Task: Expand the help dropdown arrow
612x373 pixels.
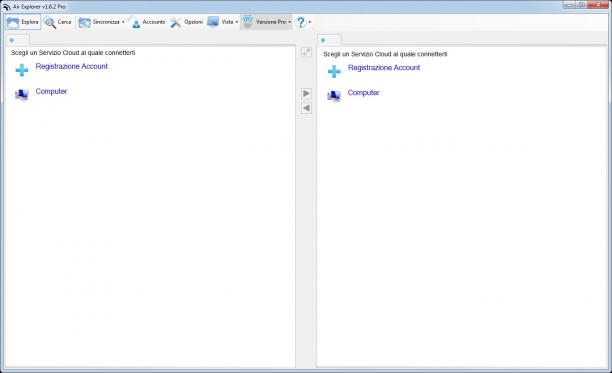Action: (x=310, y=22)
